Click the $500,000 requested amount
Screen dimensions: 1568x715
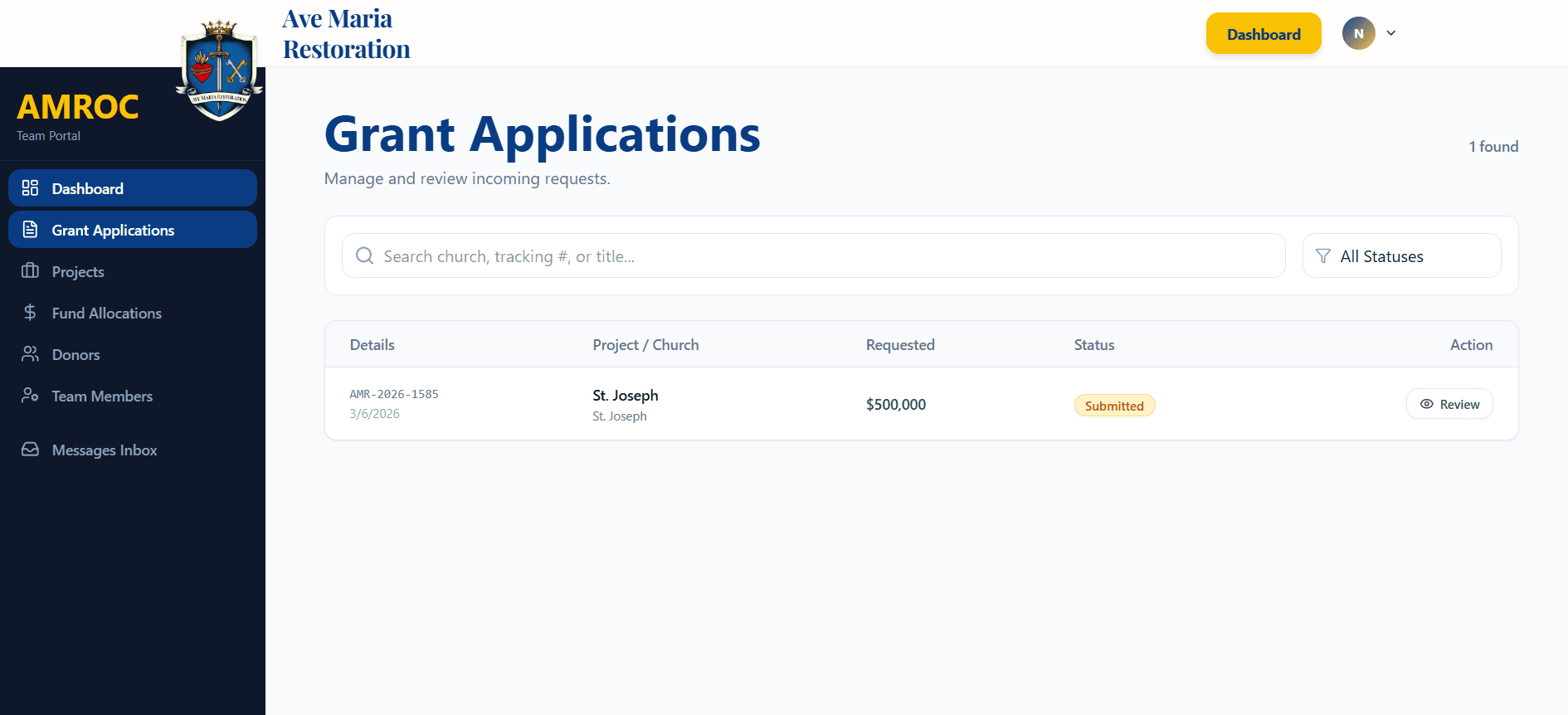[896, 404]
